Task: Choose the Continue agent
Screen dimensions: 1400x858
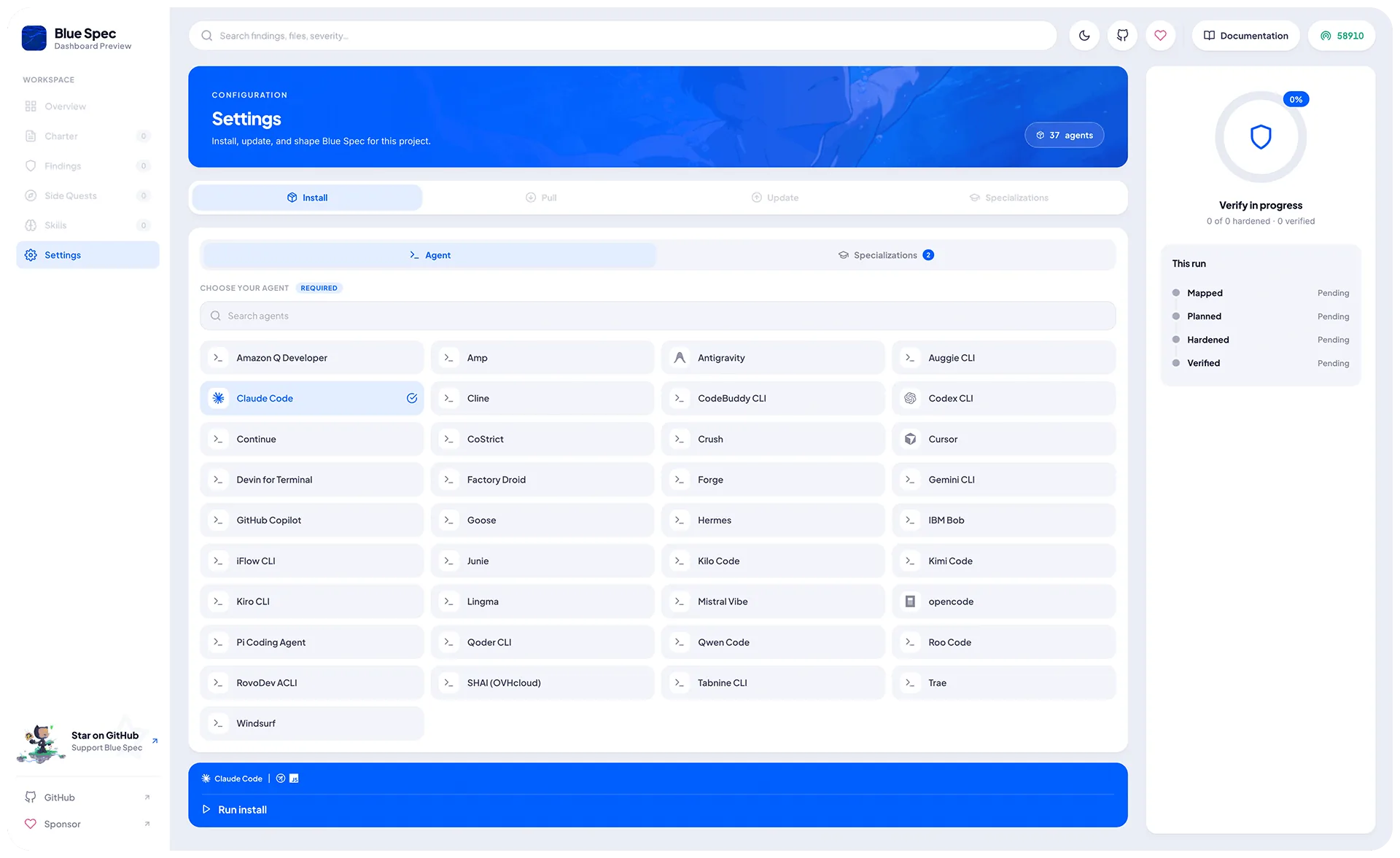Action: point(312,439)
